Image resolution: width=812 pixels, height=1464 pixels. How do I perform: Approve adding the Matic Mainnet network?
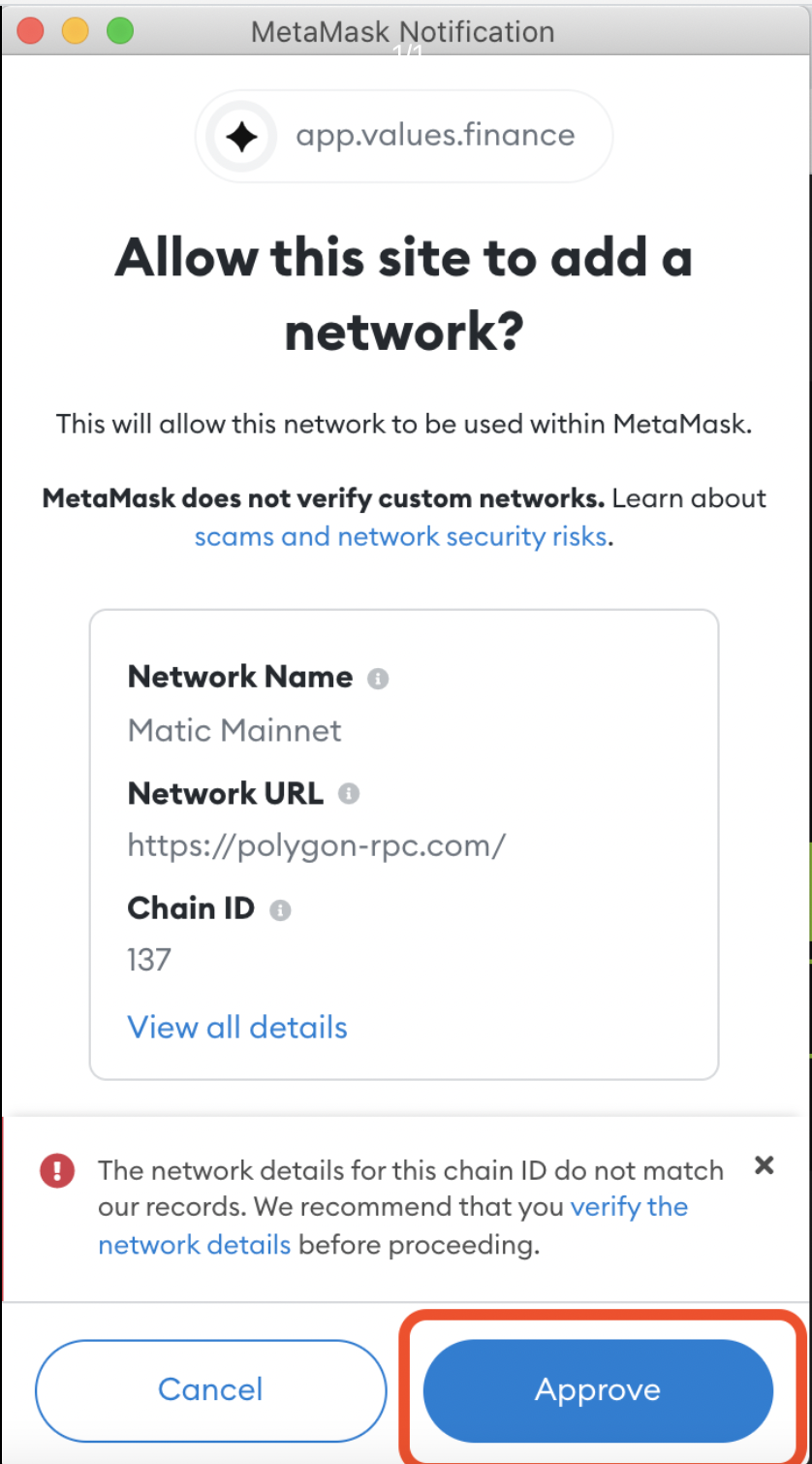[x=598, y=1389]
